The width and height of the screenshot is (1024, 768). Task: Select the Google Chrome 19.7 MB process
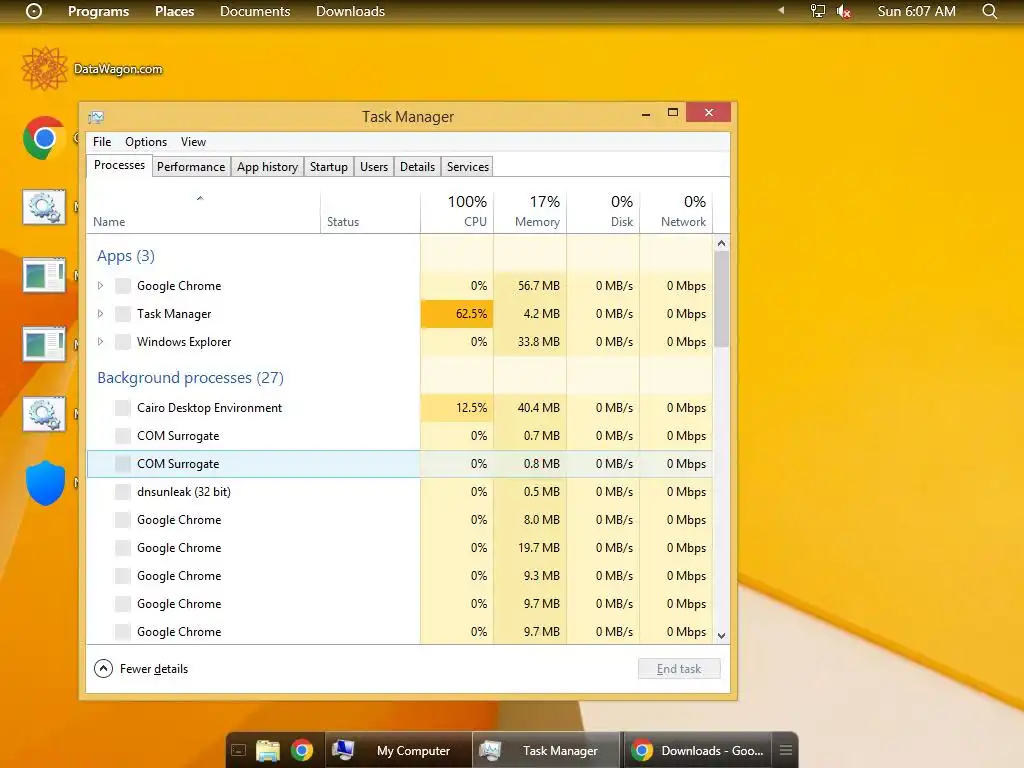(x=400, y=548)
